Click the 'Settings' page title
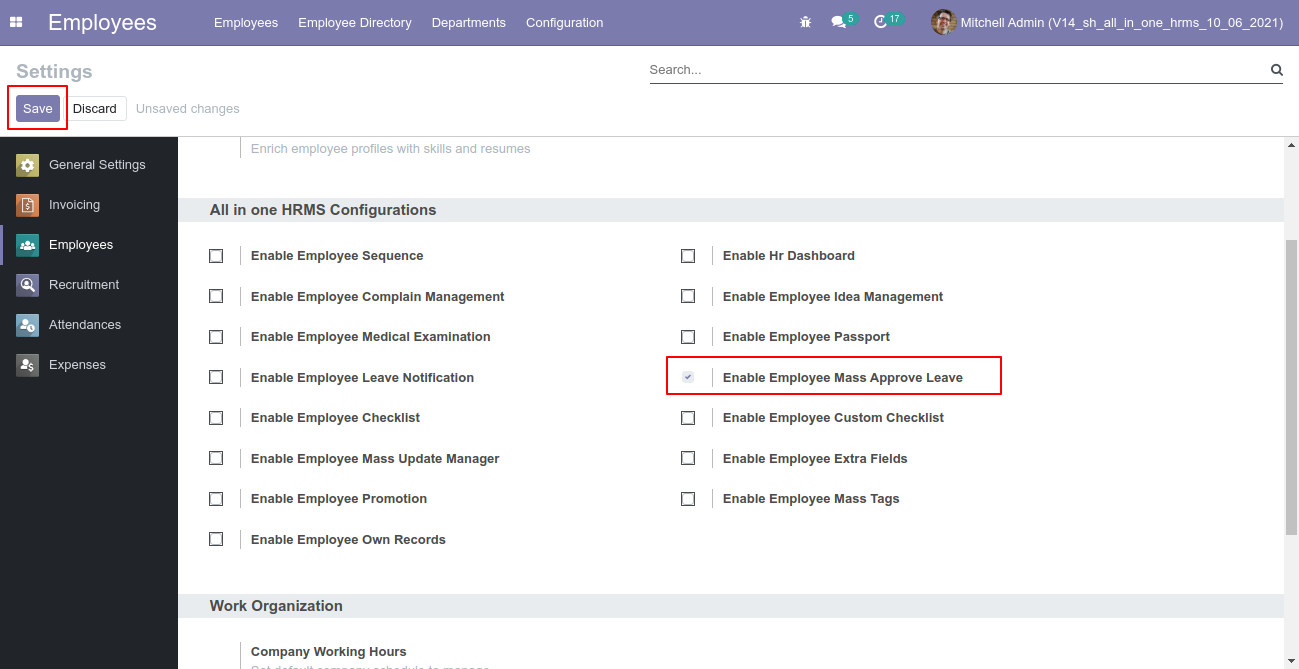The width and height of the screenshot is (1299, 669). [x=54, y=72]
